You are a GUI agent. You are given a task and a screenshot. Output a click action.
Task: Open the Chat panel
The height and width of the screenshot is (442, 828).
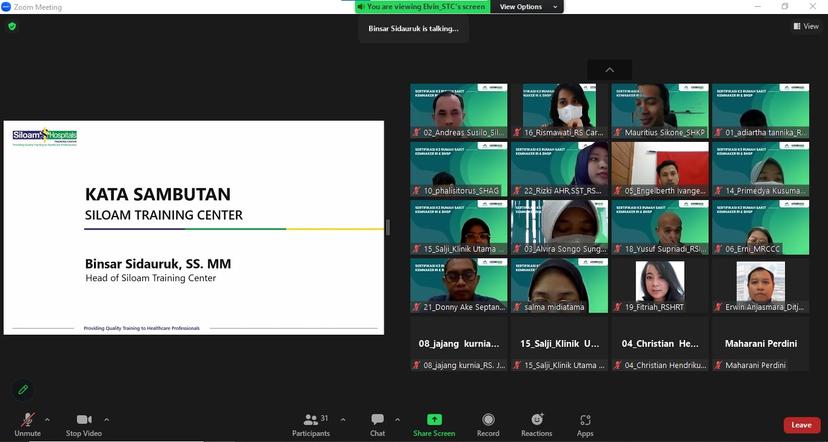point(378,425)
